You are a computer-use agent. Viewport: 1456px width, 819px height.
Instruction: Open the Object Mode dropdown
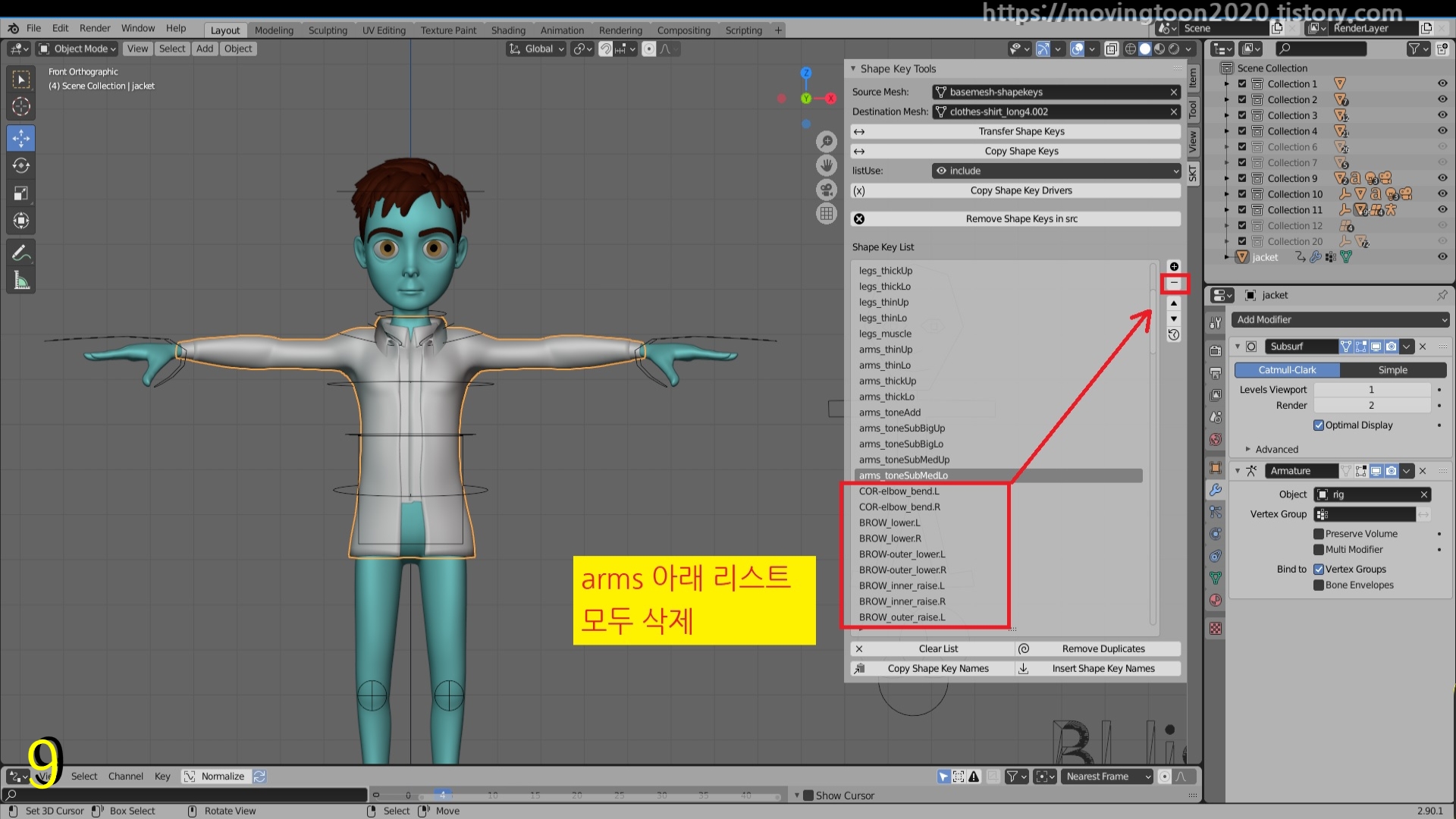(x=77, y=49)
